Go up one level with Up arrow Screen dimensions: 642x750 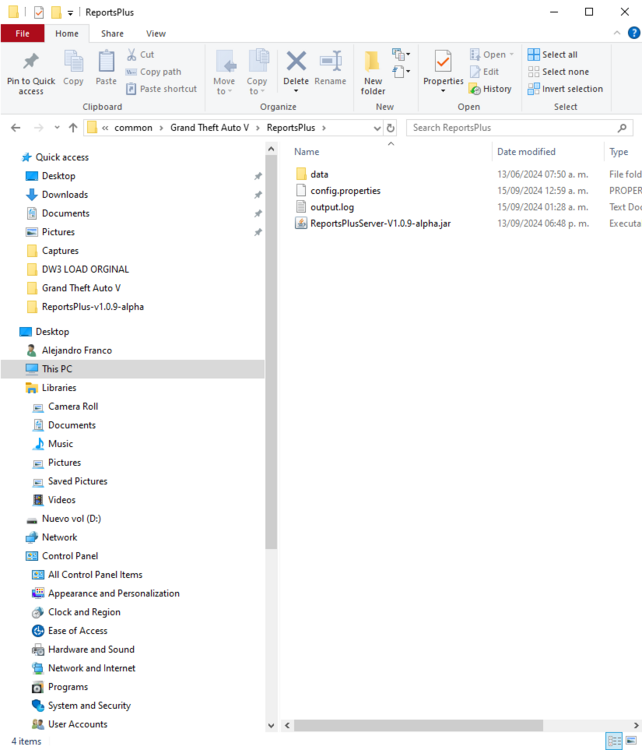(73, 128)
